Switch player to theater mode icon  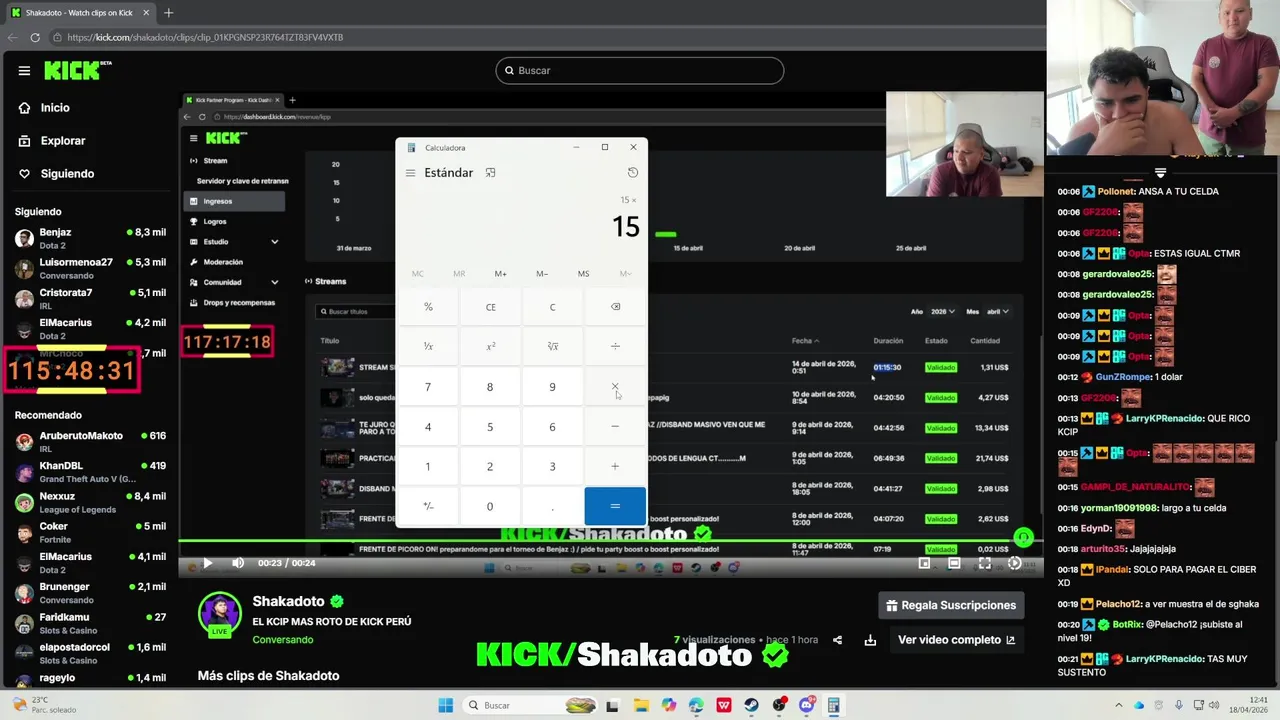954,563
